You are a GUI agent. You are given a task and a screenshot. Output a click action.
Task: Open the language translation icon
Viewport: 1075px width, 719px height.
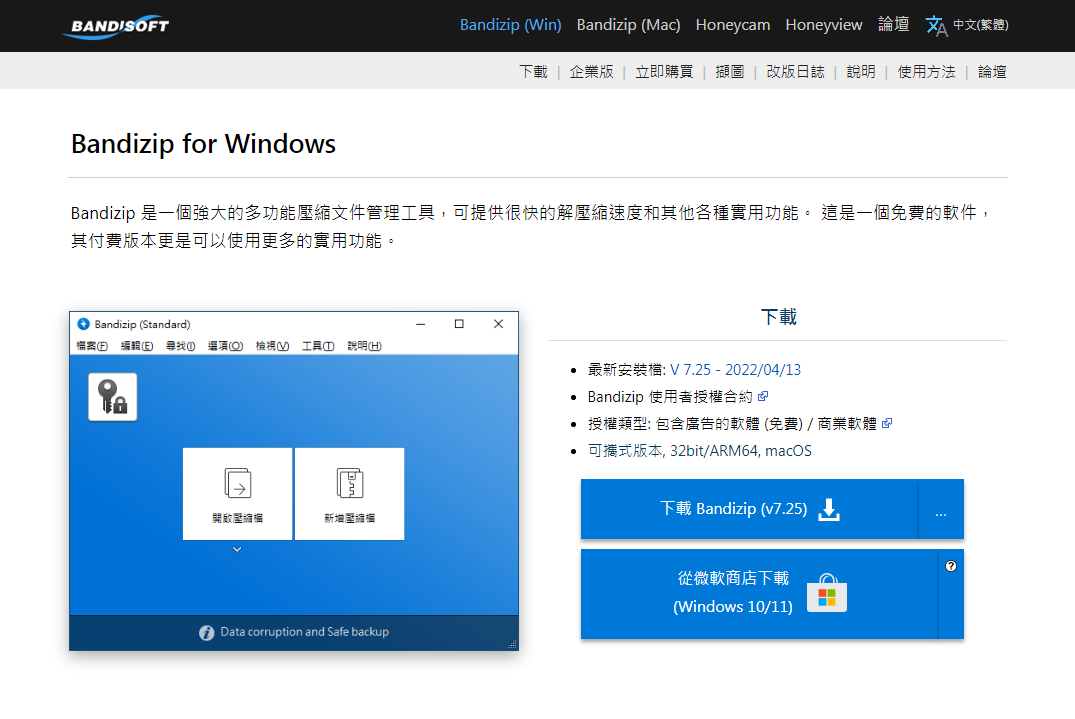pos(936,25)
